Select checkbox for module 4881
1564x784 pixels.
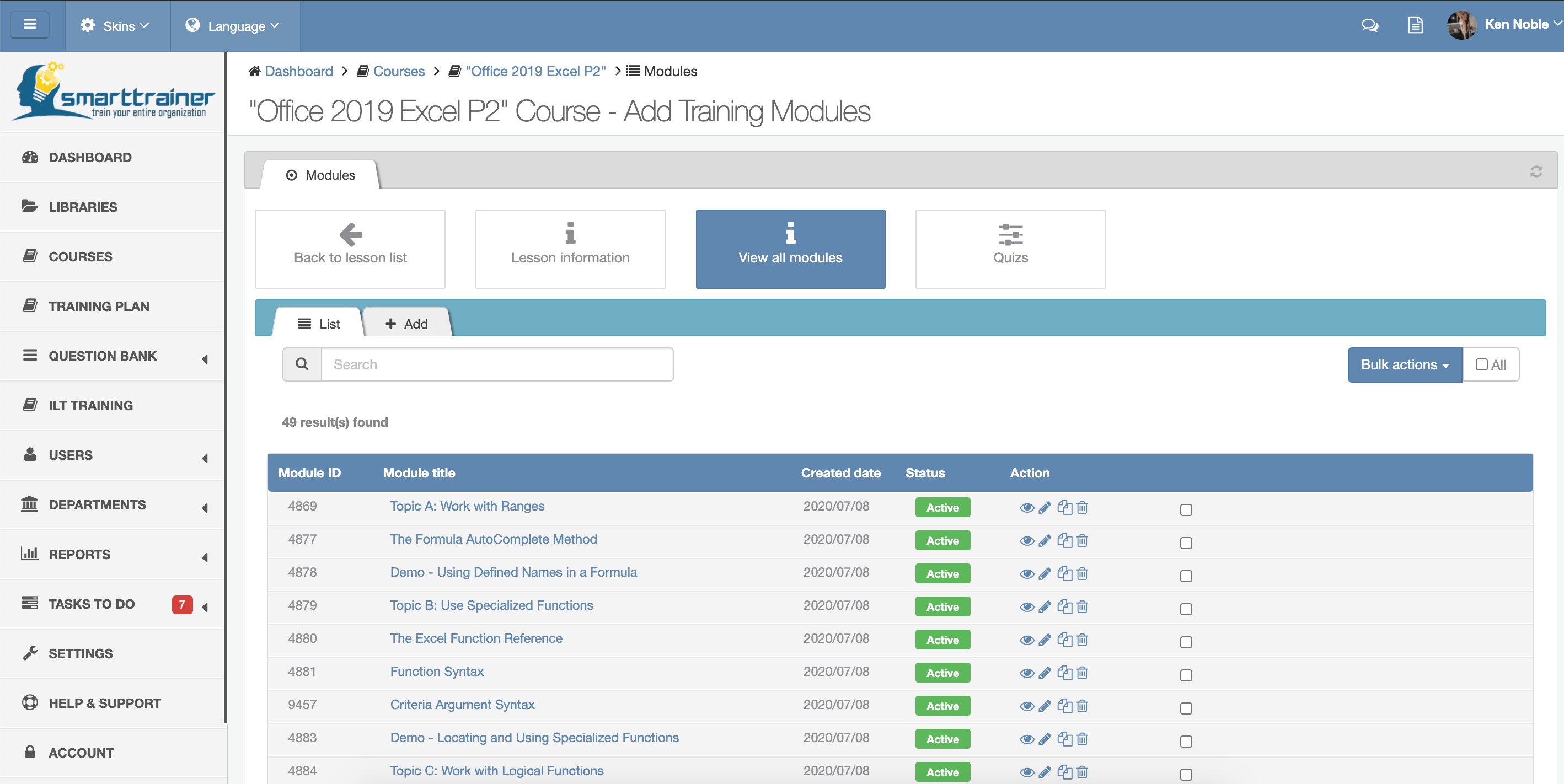tap(1186, 675)
